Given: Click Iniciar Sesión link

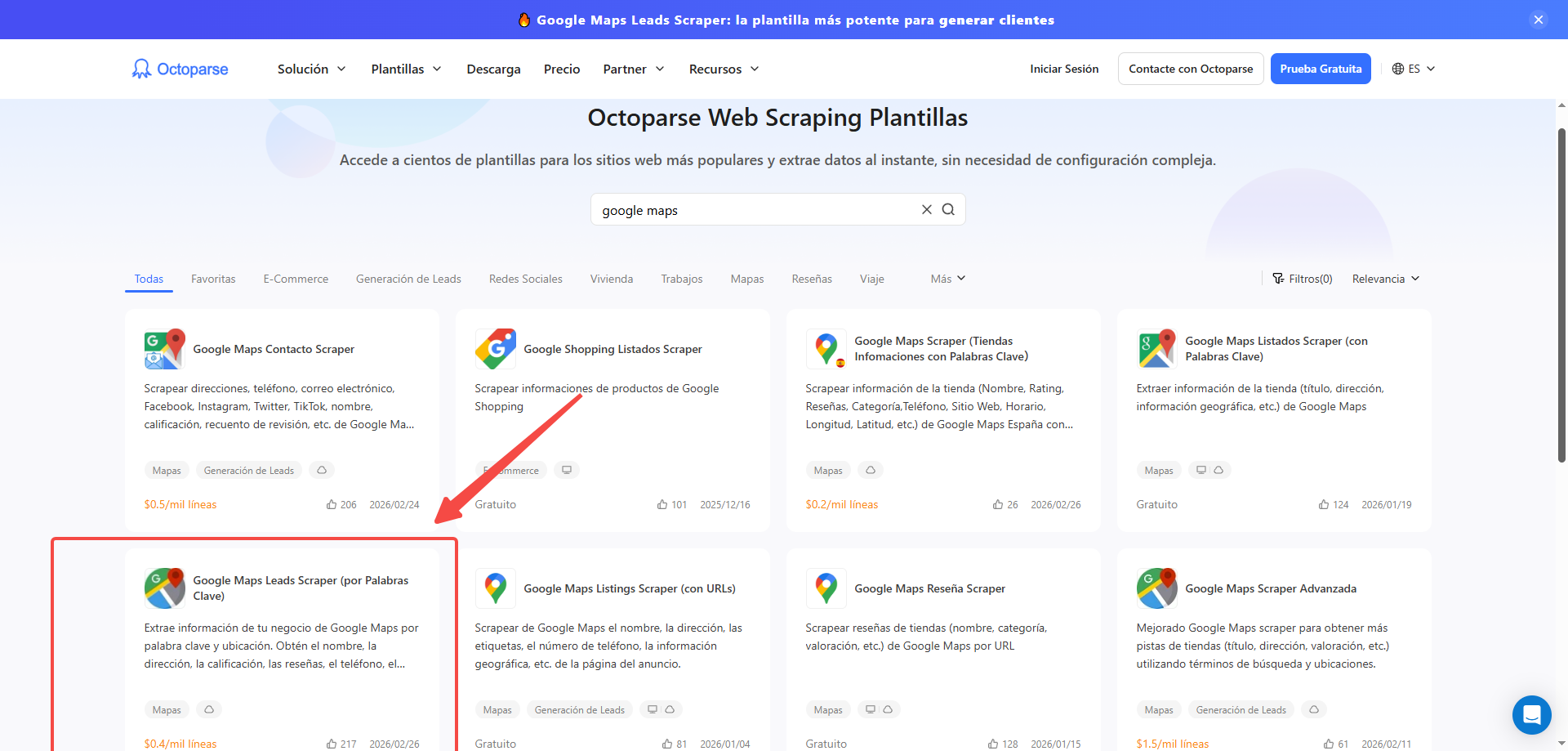Looking at the screenshot, I should 1064,69.
